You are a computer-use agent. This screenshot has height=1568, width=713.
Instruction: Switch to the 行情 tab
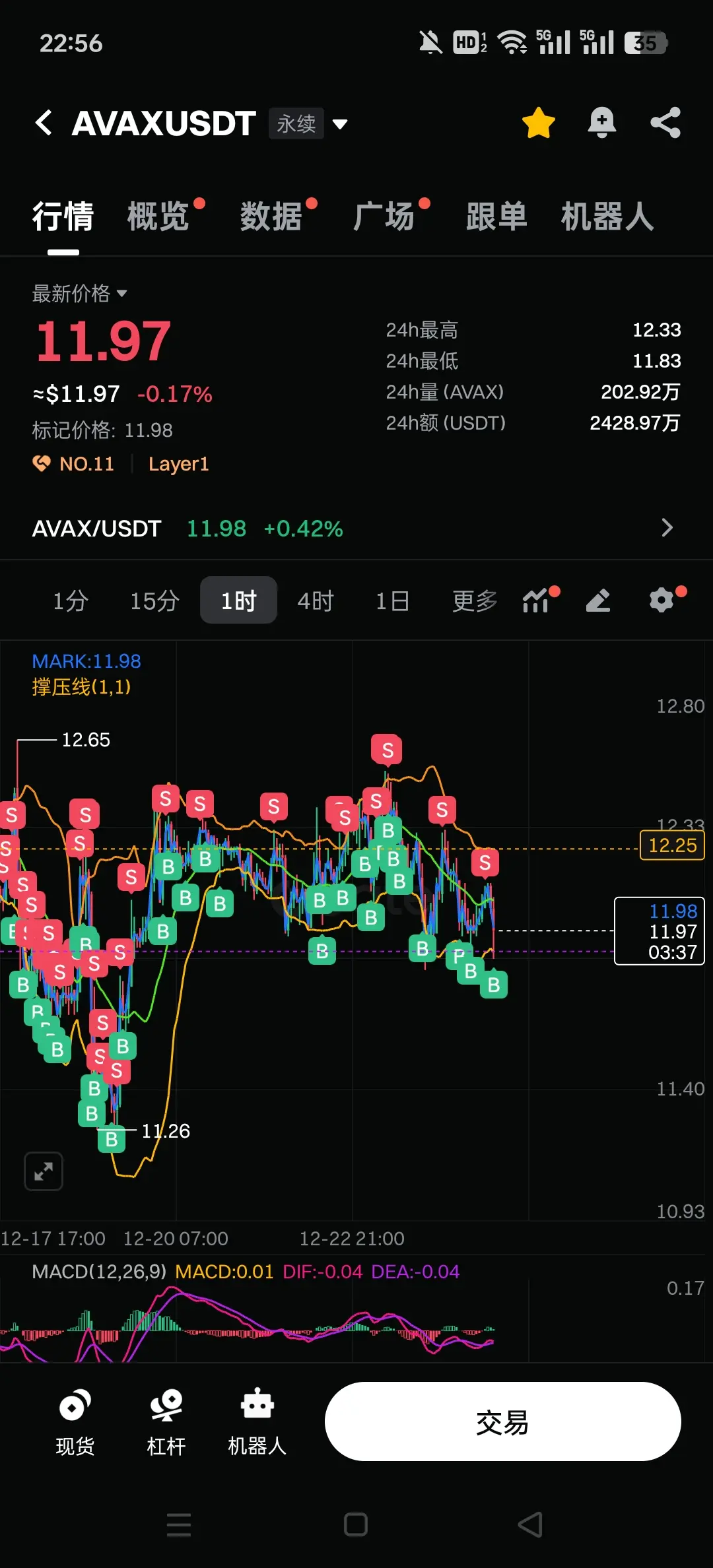tap(63, 216)
